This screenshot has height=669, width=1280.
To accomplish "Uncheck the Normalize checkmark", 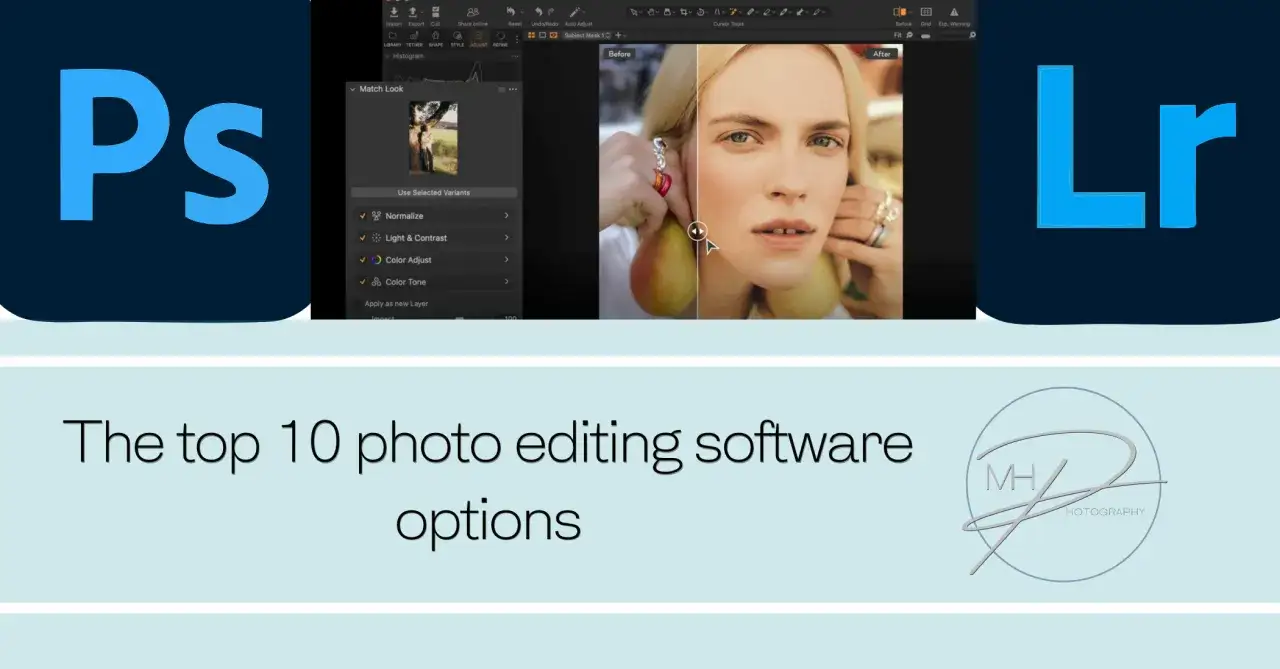I will point(362,216).
